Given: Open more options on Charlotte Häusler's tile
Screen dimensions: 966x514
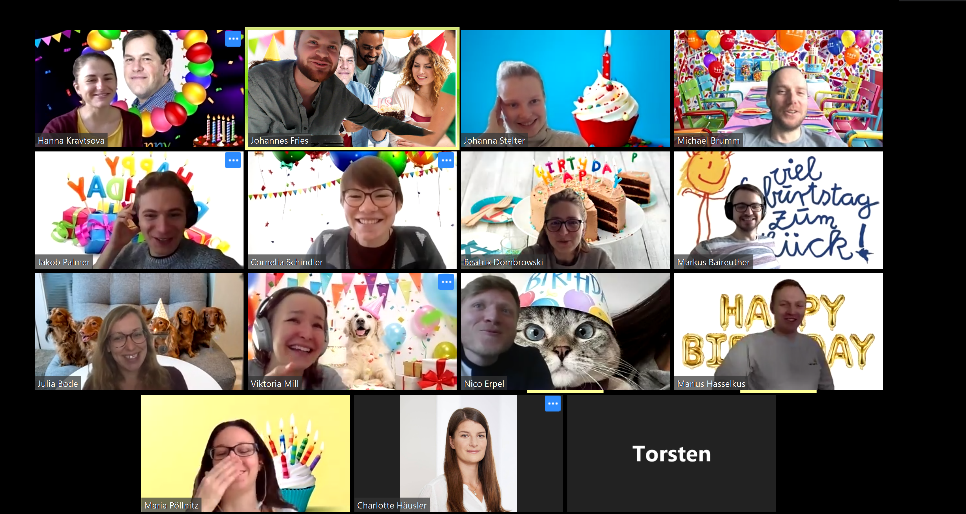Looking at the screenshot, I should tap(553, 404).
